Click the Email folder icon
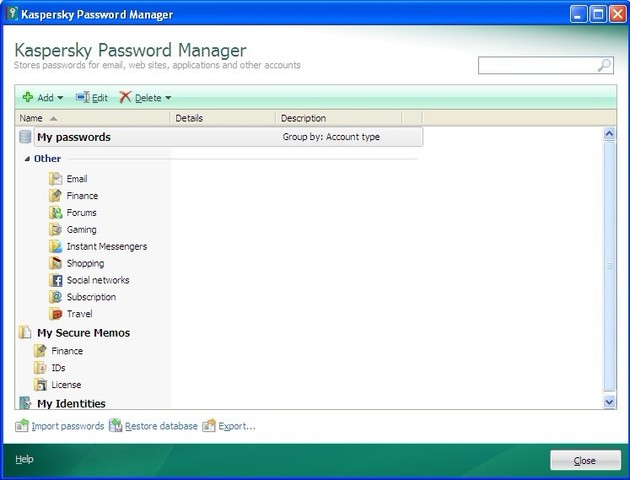Viewport: 630px width, 480px height. point(55,179)
